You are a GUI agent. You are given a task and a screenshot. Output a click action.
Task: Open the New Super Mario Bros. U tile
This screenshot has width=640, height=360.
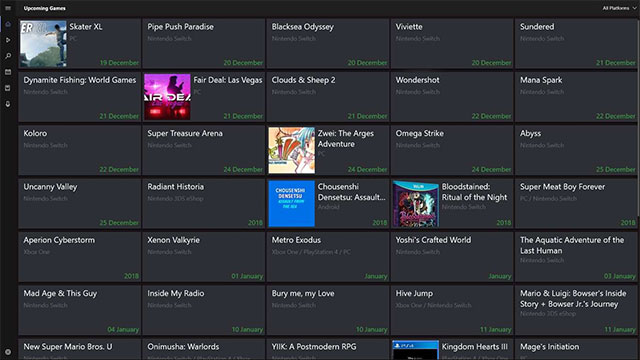pos(80,349)
